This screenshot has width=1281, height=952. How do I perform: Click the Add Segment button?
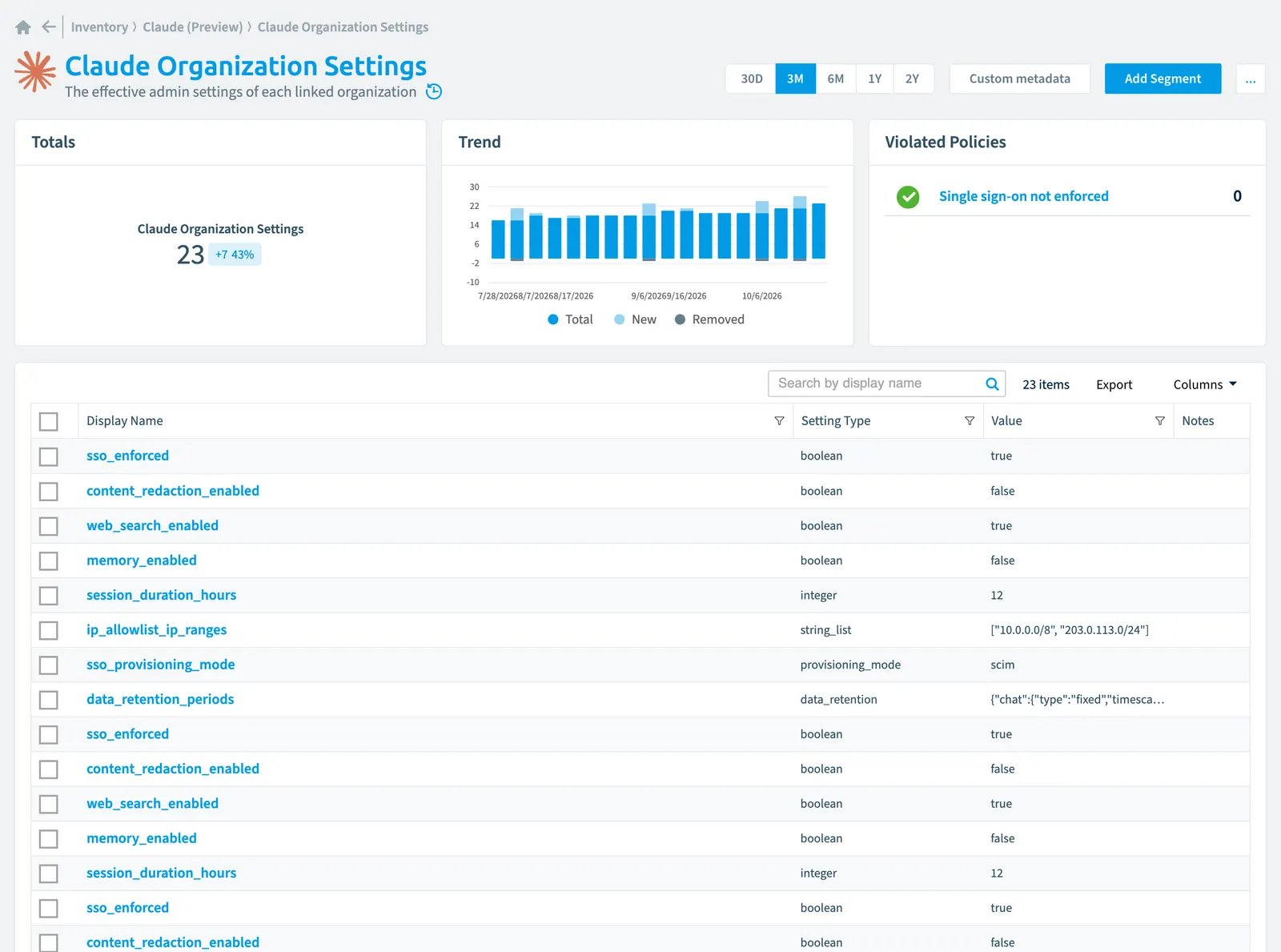tap(1163, 79)
